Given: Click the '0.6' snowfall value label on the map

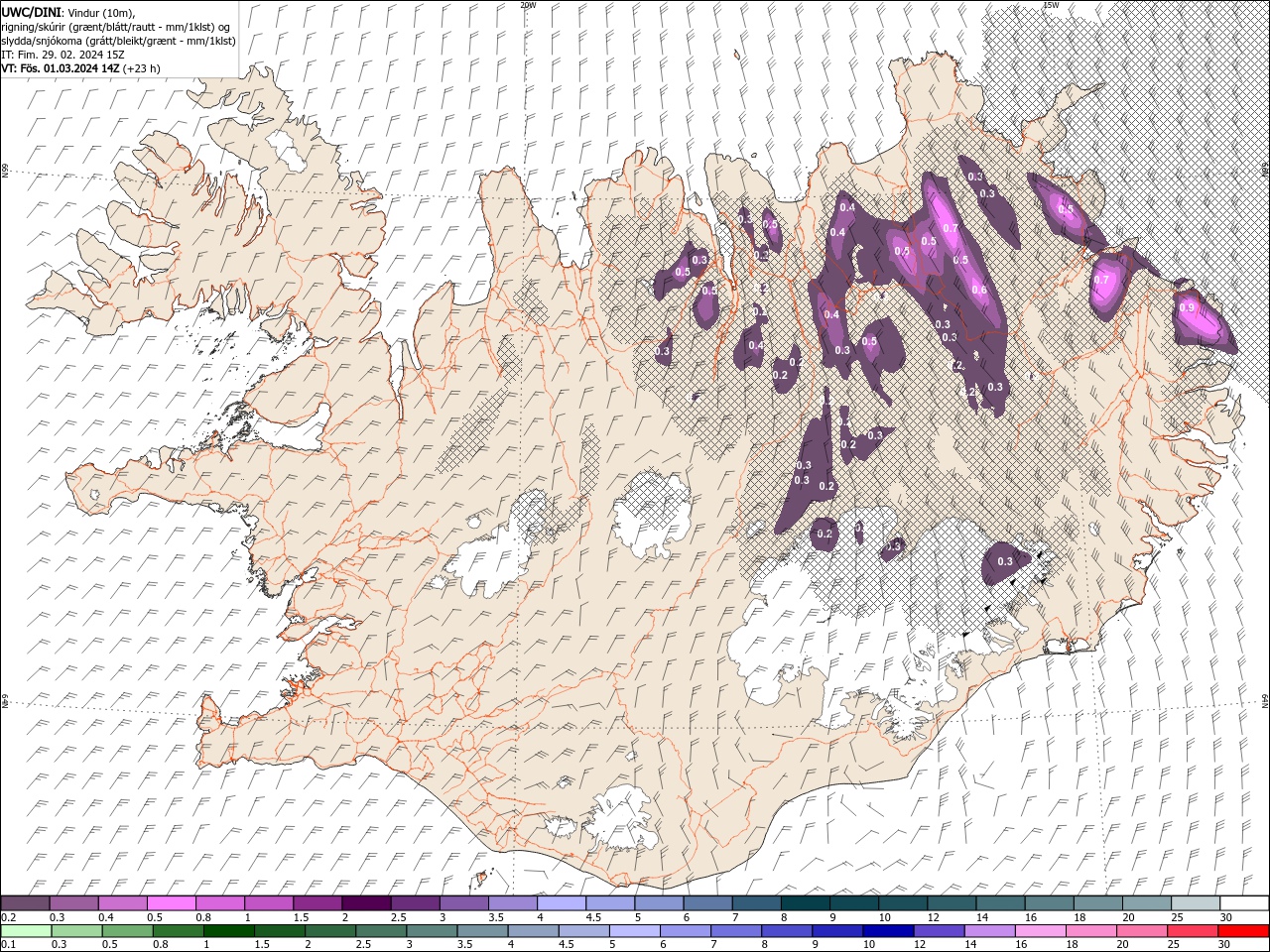Looking at the screenshot, I should click(x=979, y=290).
